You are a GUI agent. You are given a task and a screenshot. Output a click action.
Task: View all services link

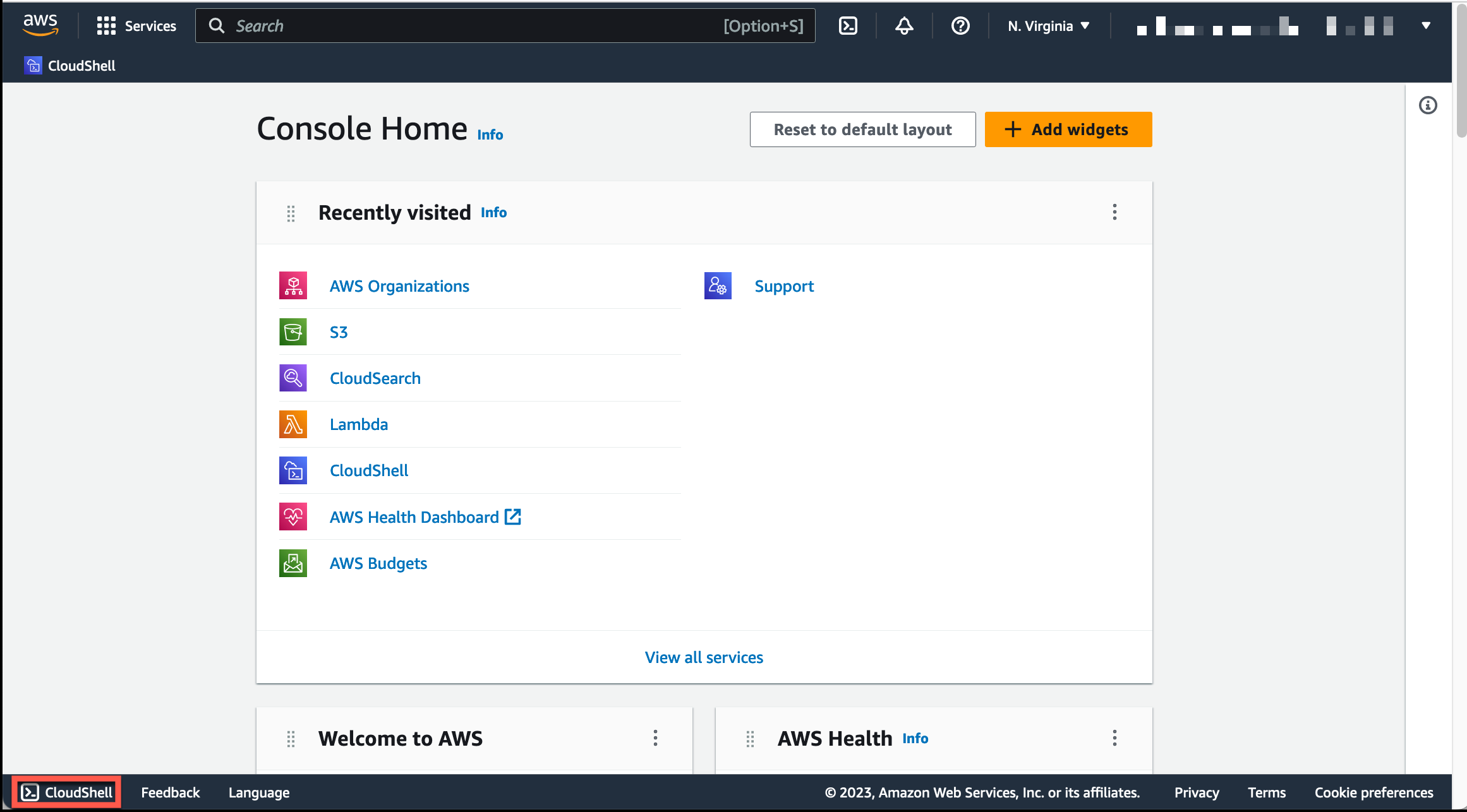click(x=704, y=657)
